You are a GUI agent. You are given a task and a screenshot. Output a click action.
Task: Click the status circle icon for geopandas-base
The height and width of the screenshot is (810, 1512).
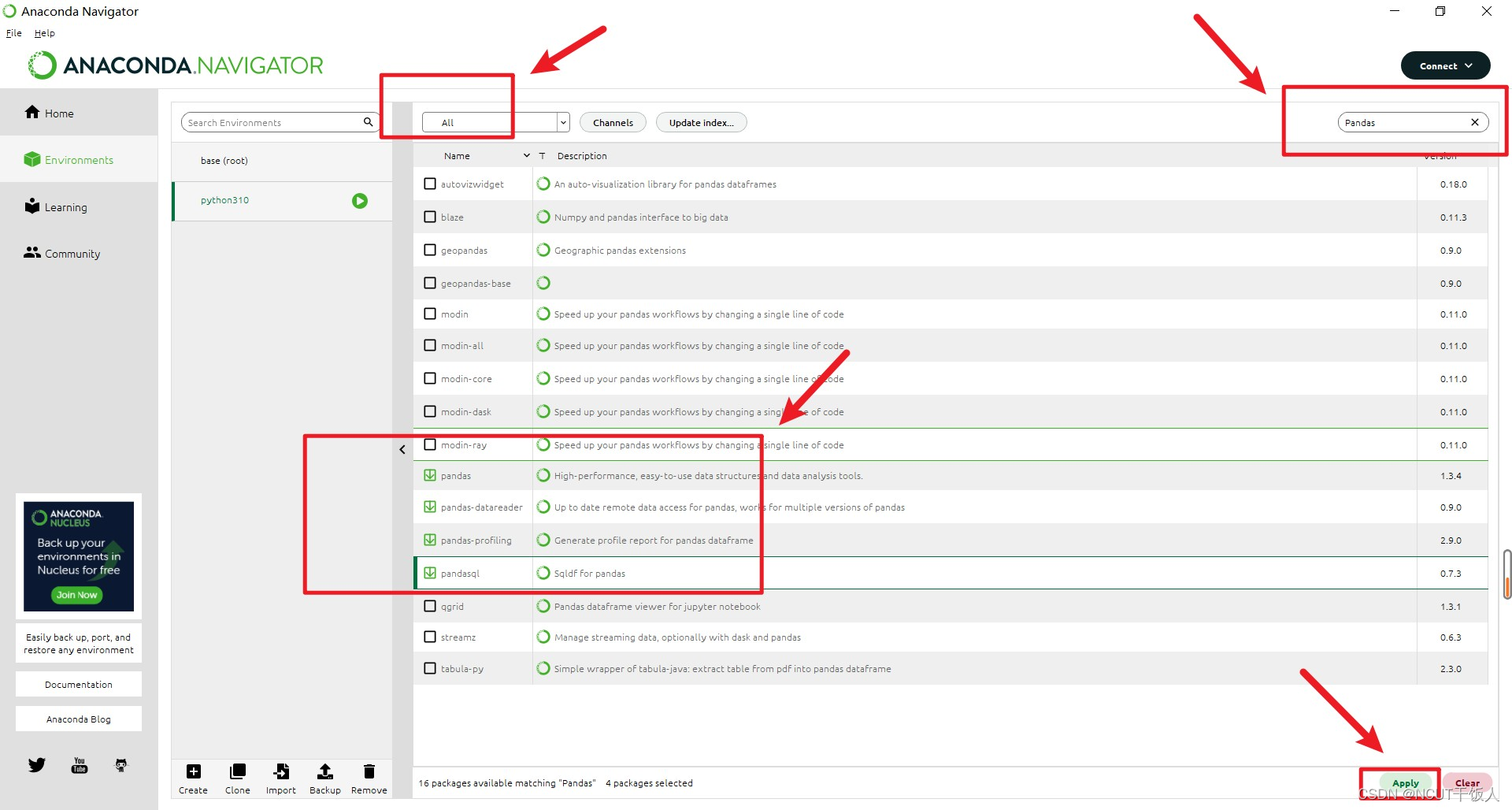(543, 283)
